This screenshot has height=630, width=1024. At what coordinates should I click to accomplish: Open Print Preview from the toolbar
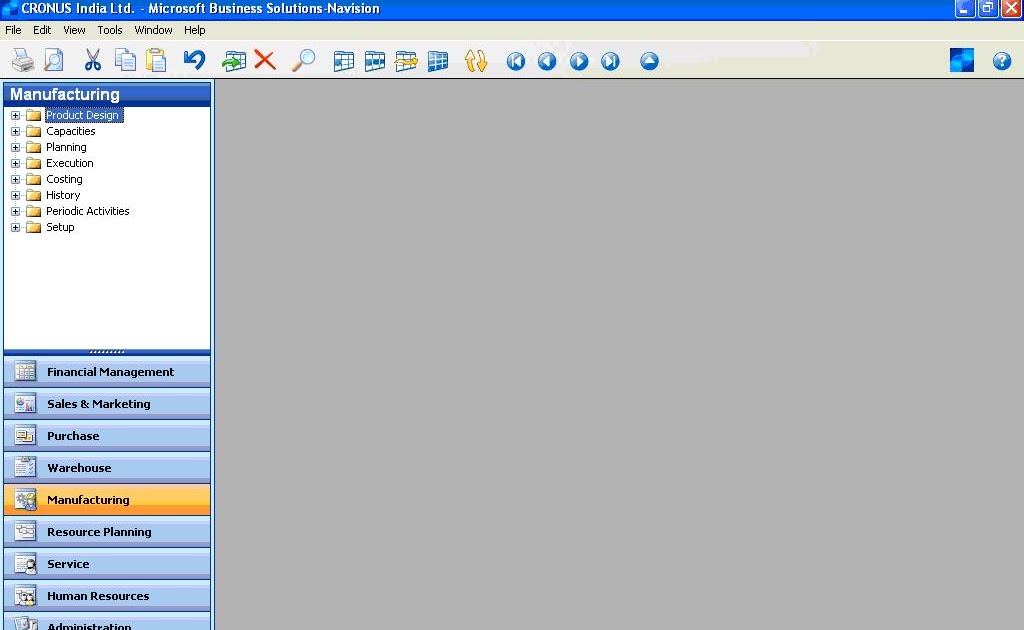[54, 61]
